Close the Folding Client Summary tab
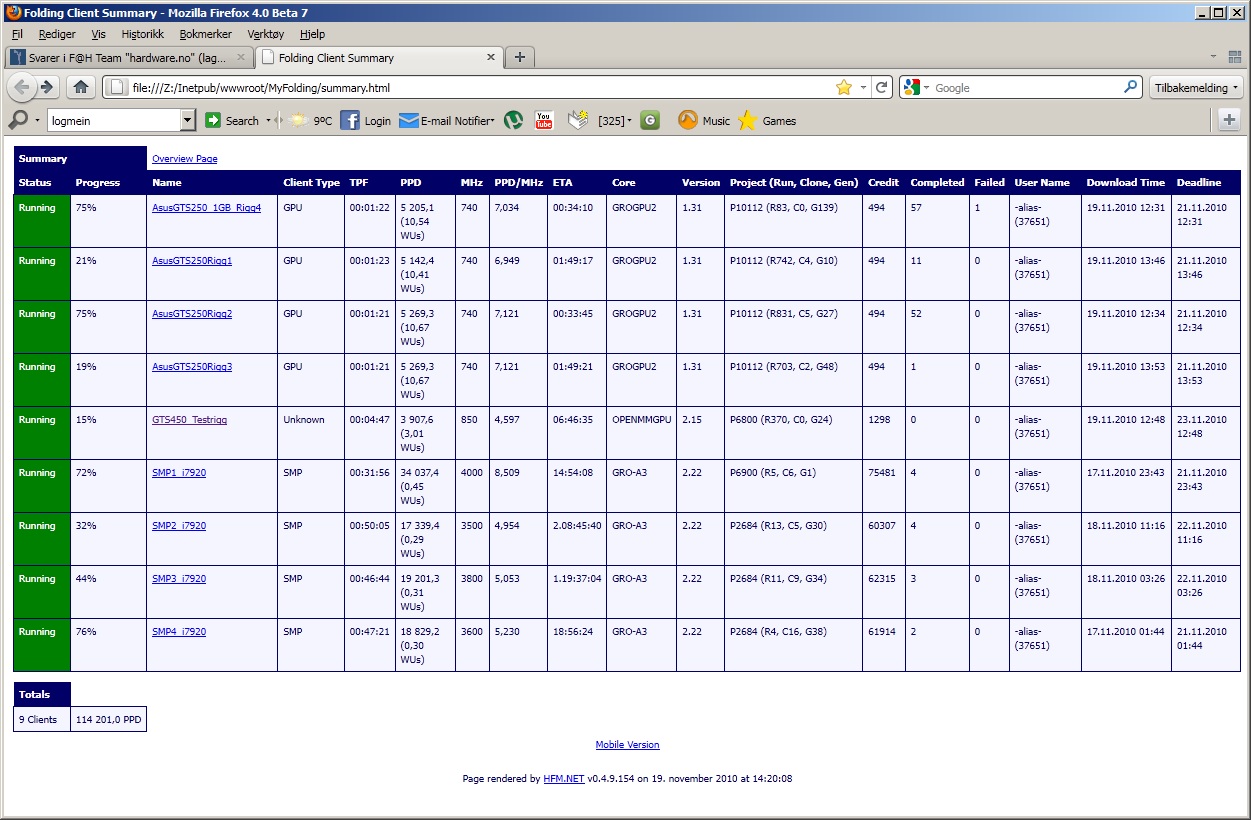 pos(490,57)
